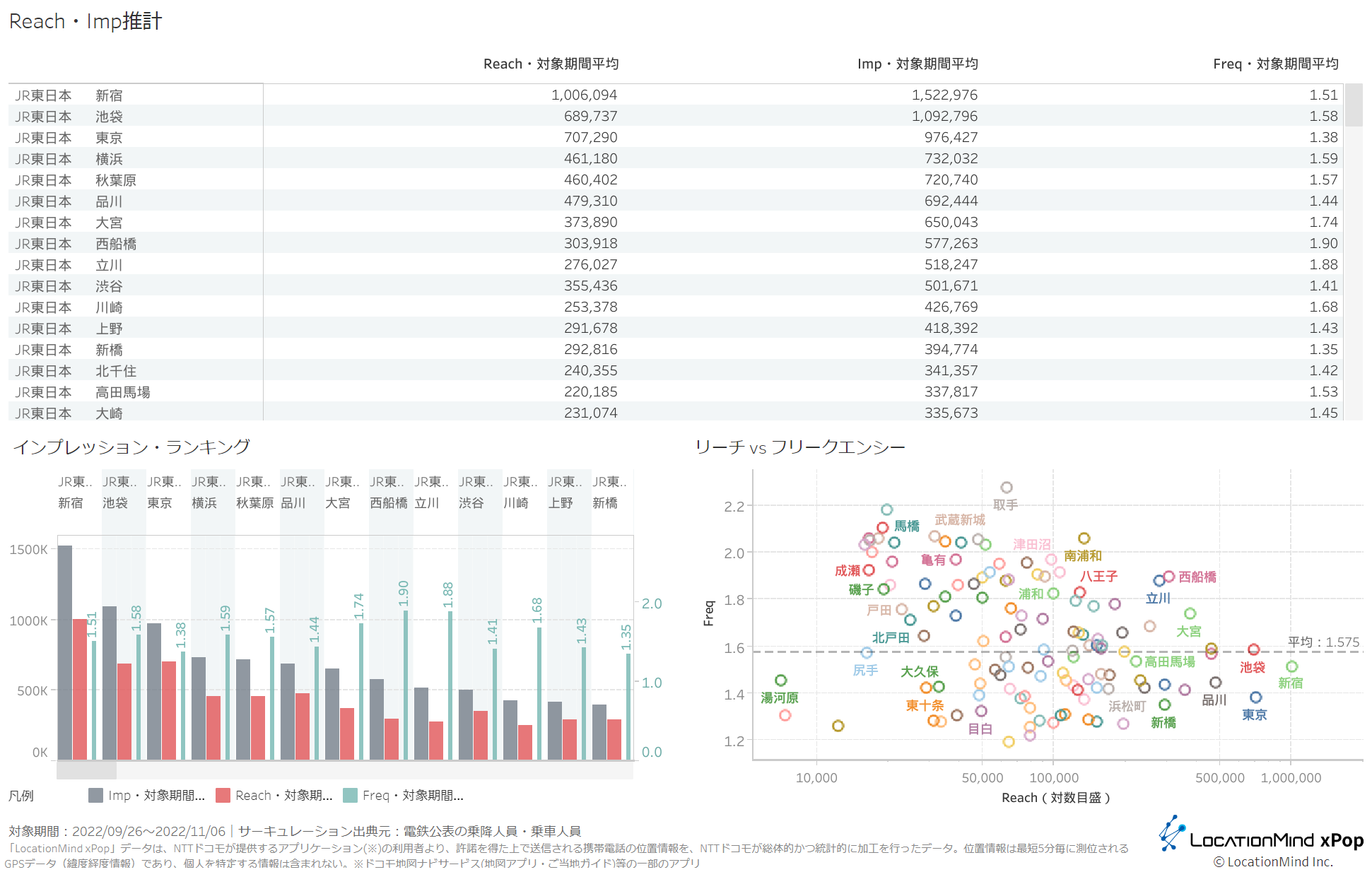Click the gray Imp legend swatch
The height and width of the screenshot is (872, 1372).
95,795
